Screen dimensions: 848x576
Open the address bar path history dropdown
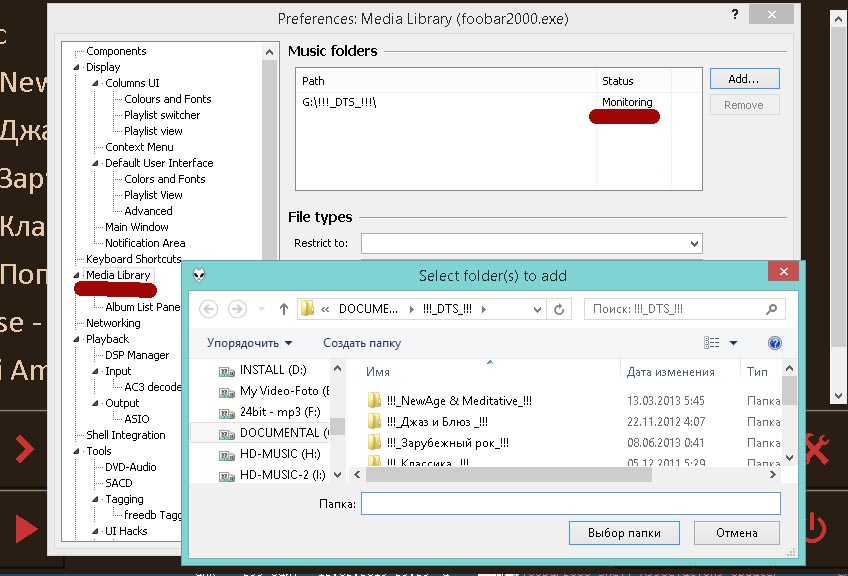coord(537,309)
